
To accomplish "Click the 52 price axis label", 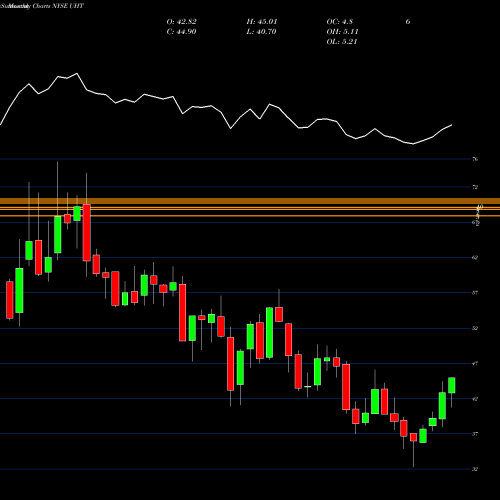I will pyautogui.click(x=475, y=328).
